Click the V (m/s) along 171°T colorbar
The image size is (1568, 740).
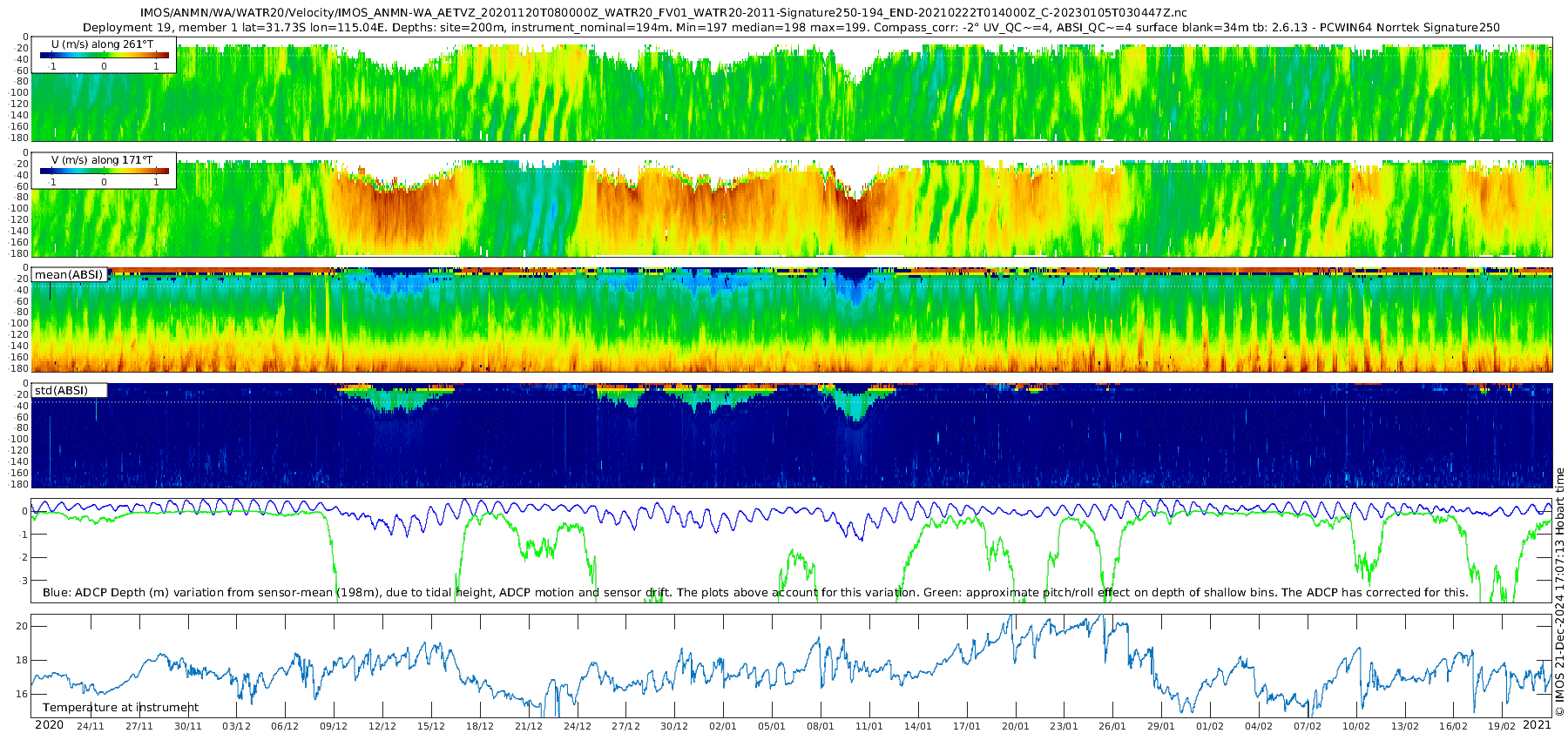105,171
